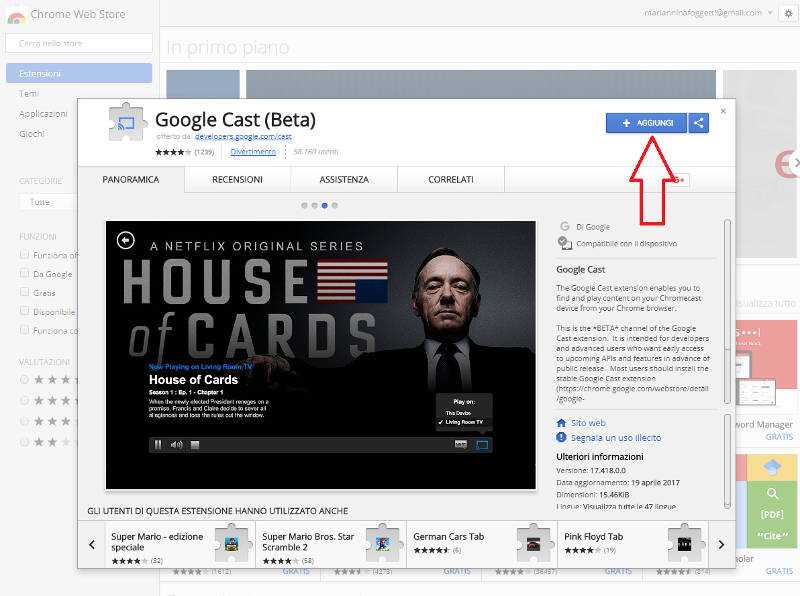This screenshot has height=596, width=800.
Task: Click the rating stars next to (1239)
Action: pos(173,152)
